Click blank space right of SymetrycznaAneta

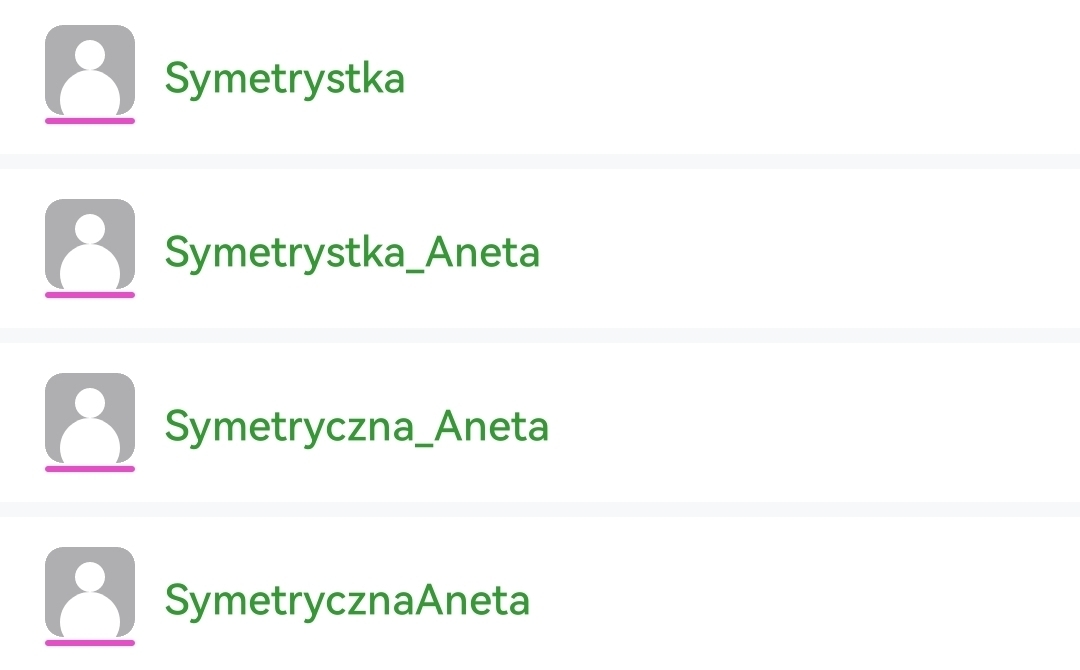click(800, 601)
